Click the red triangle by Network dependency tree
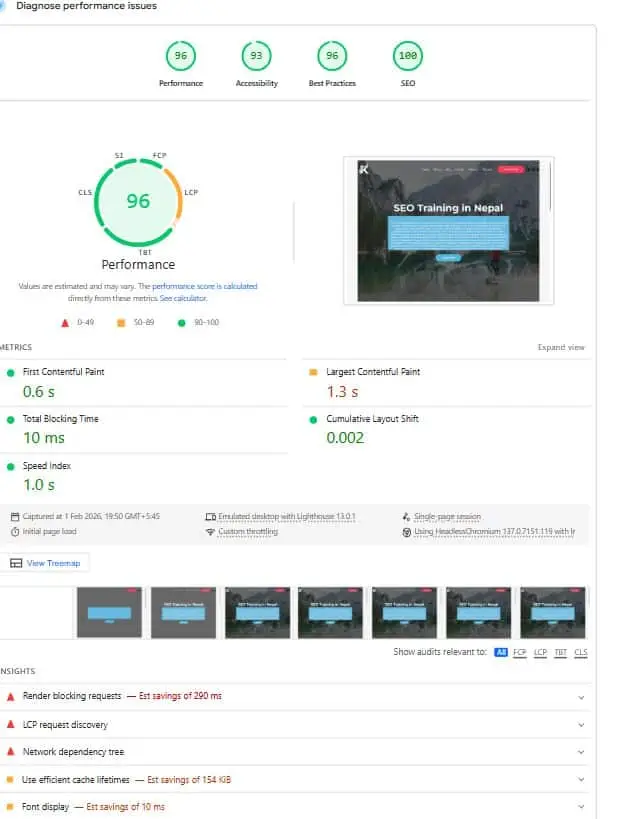Image resolution: width=623 pixels, height=819 pixels. (10, 752)
